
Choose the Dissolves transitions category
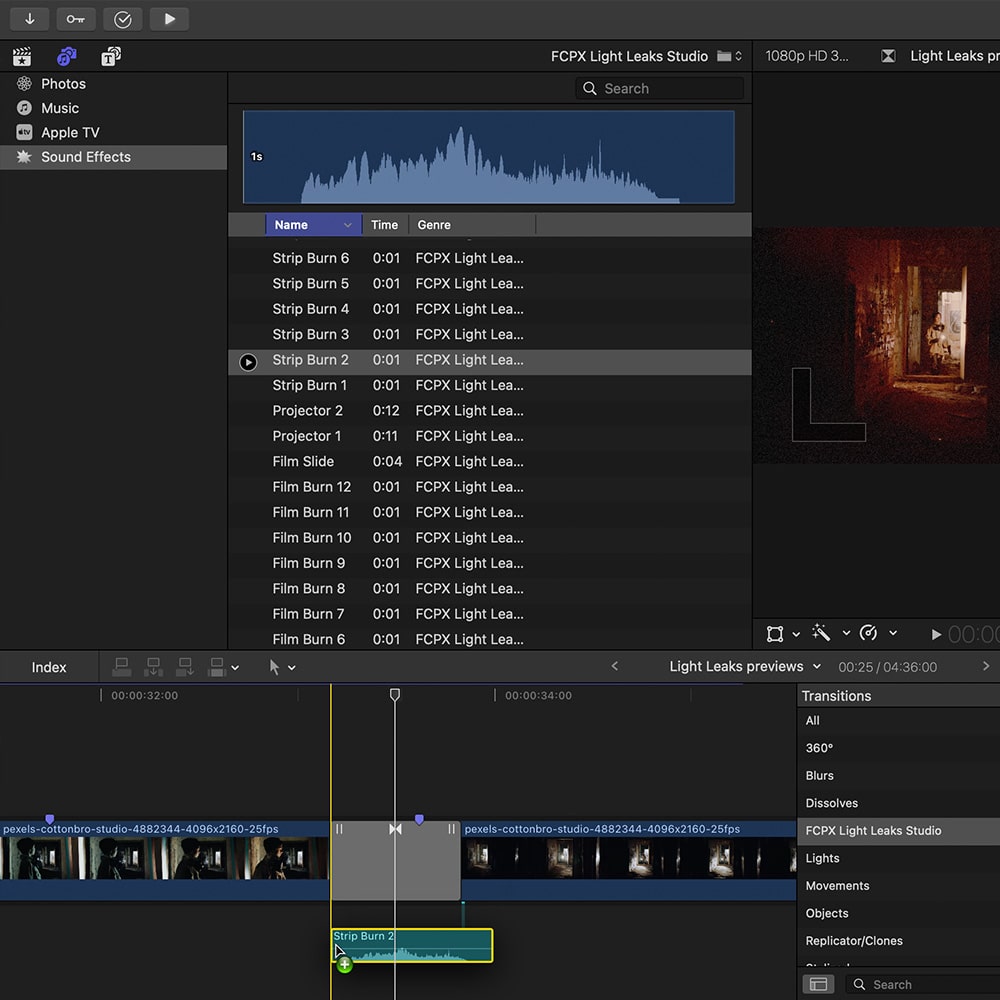[832, 803]
